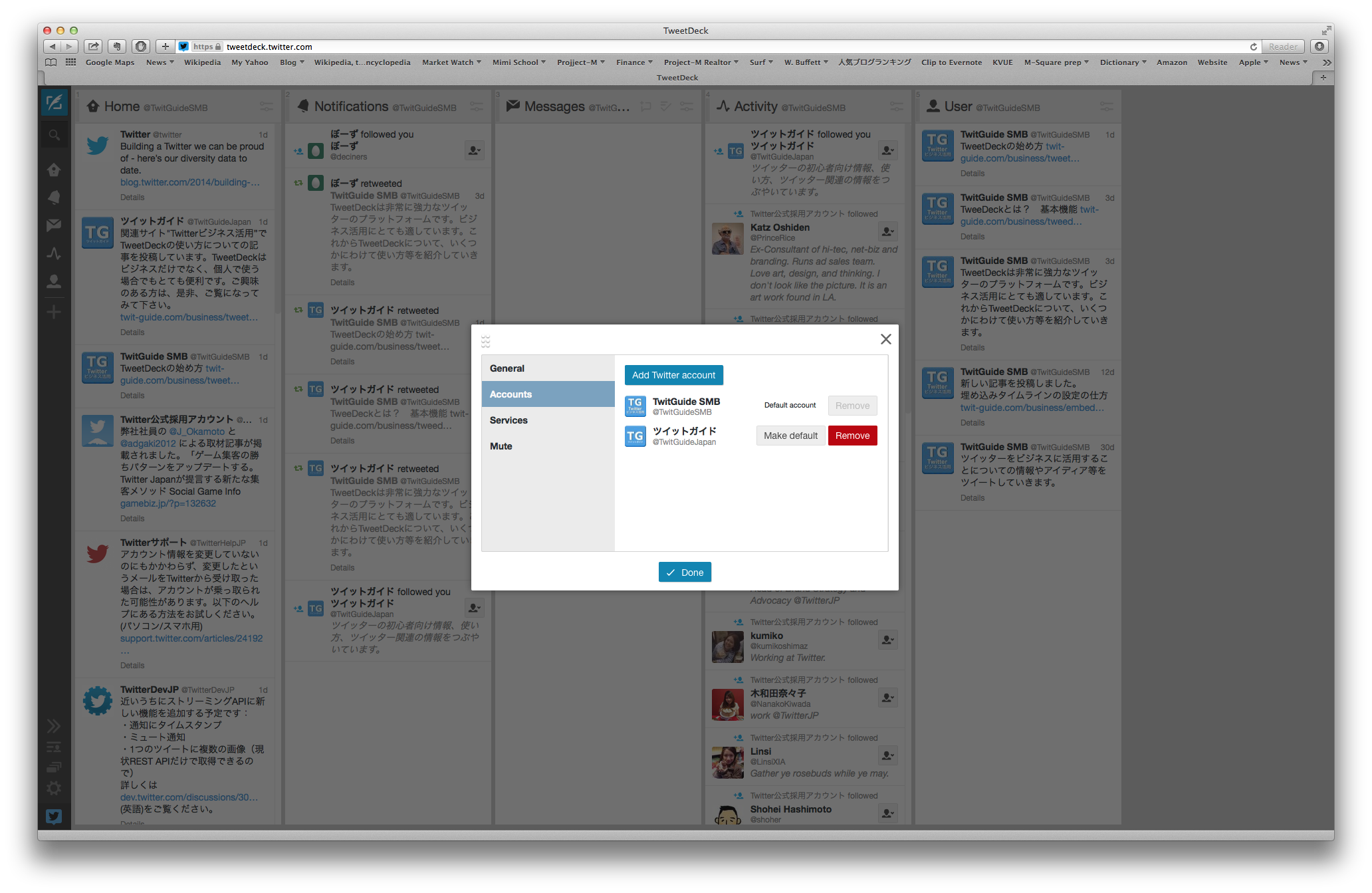The image size is (1372, 893).
Task: Open blog.twitter.com link in Twitter tweet
Action: [190, 182]
